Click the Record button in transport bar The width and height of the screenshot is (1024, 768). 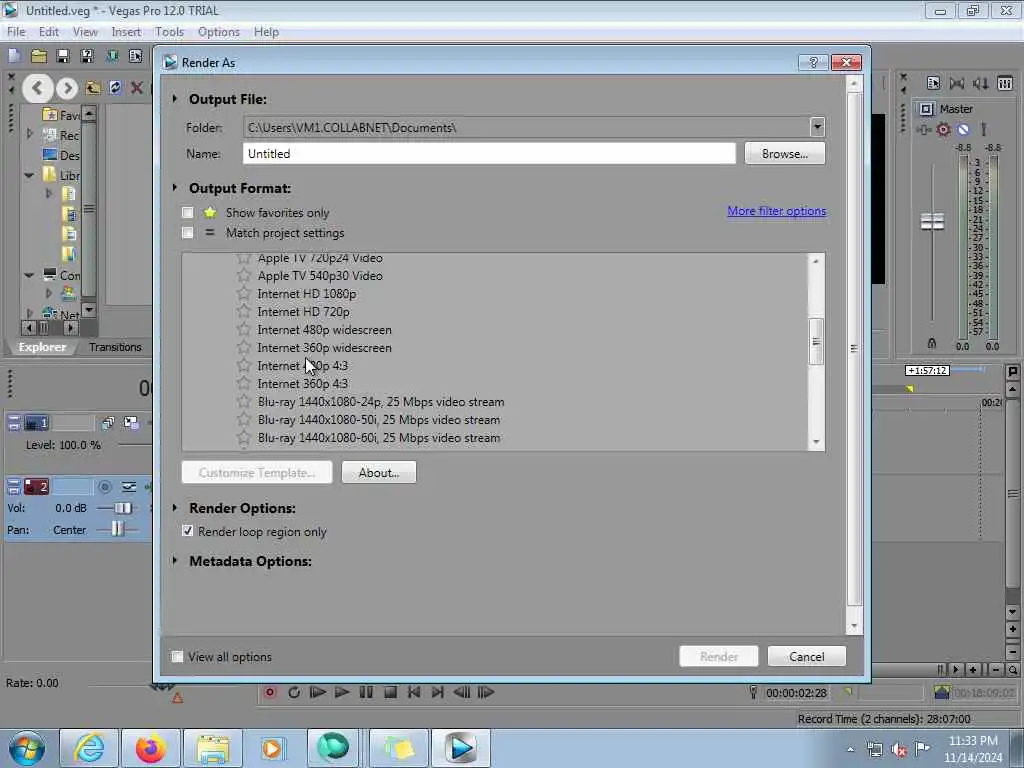270,692
